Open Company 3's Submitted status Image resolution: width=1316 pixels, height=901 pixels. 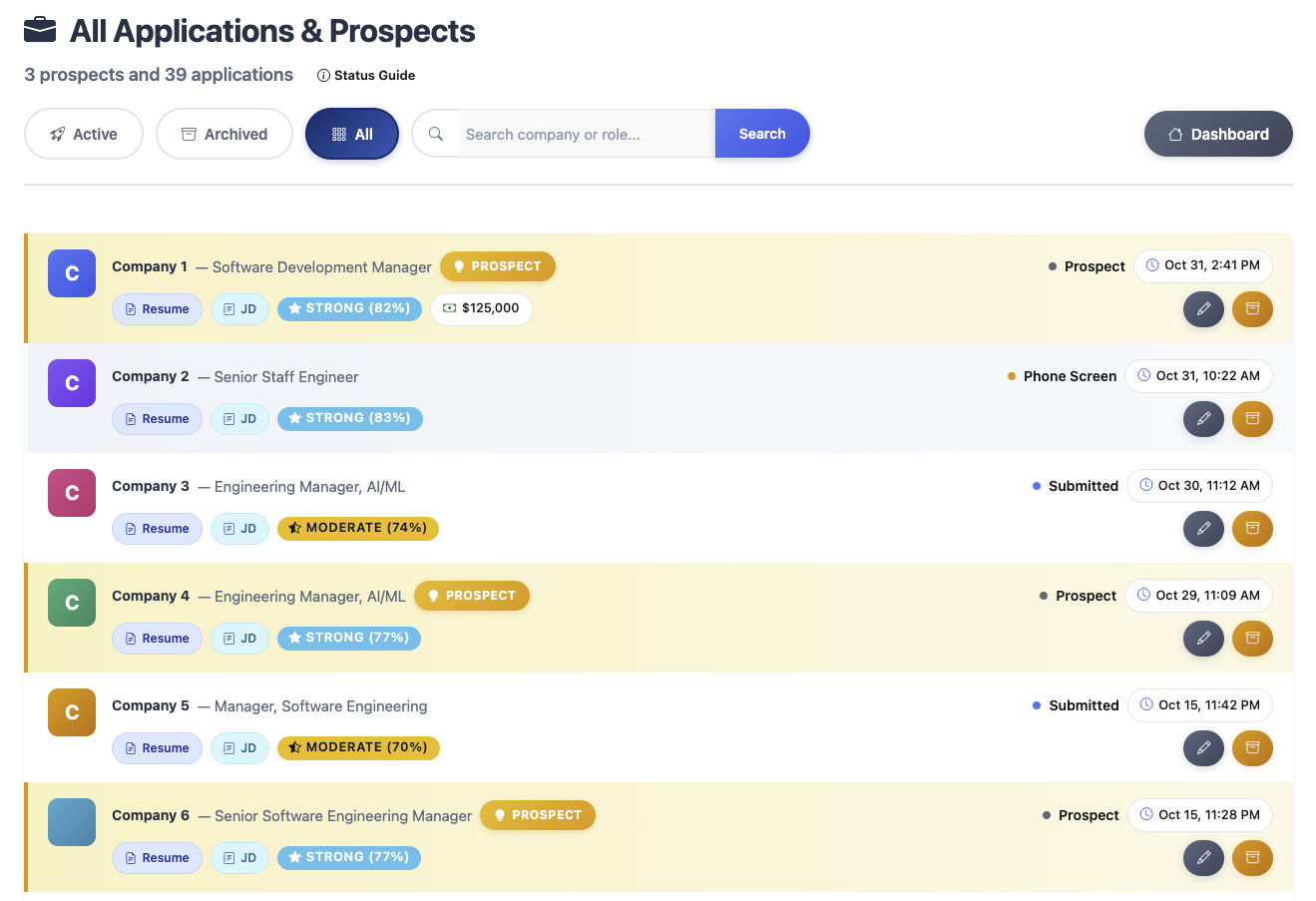[x=1084, y=486]
